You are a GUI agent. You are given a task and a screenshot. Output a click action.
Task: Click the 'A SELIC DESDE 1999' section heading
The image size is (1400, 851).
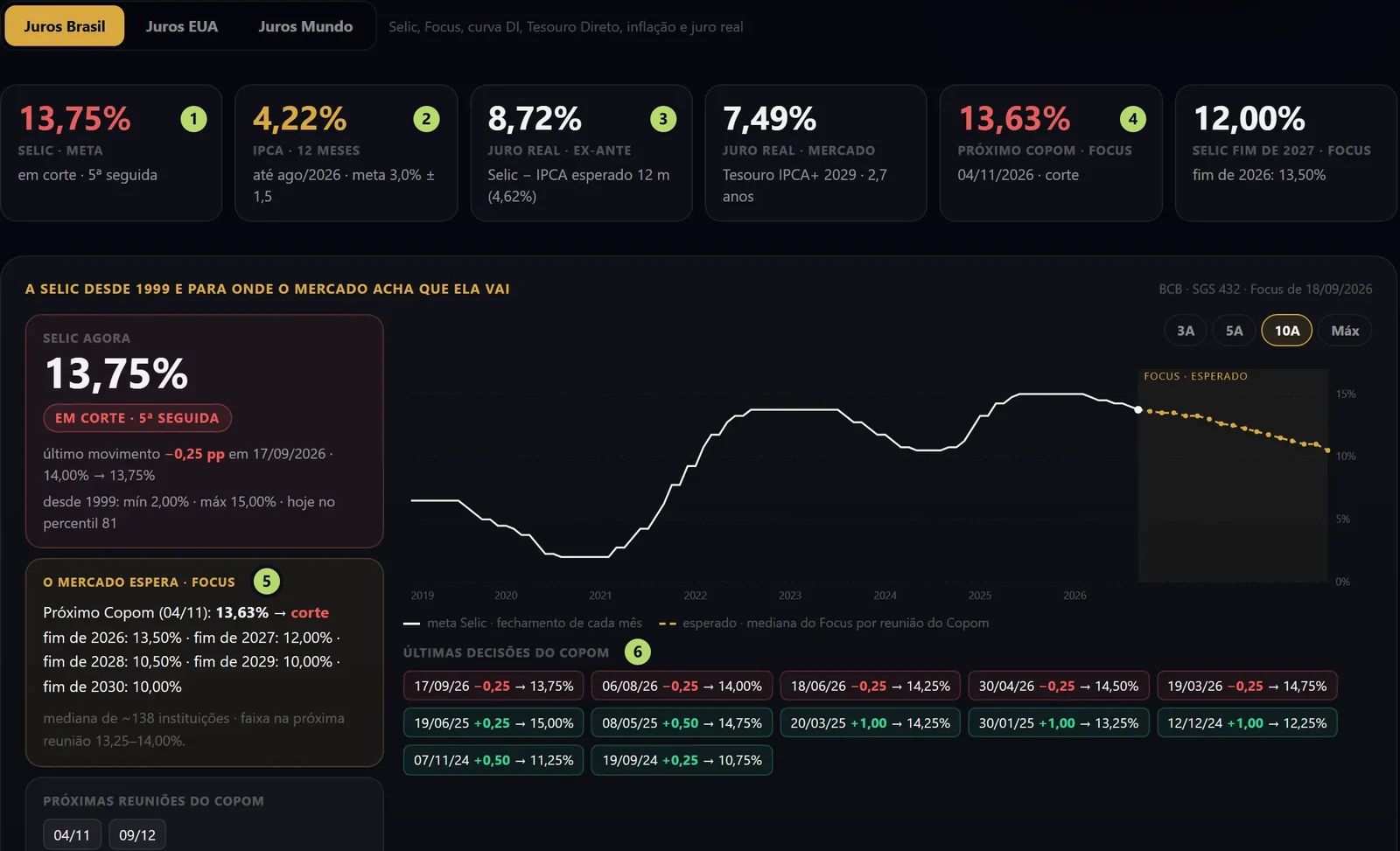pos(268,289)
